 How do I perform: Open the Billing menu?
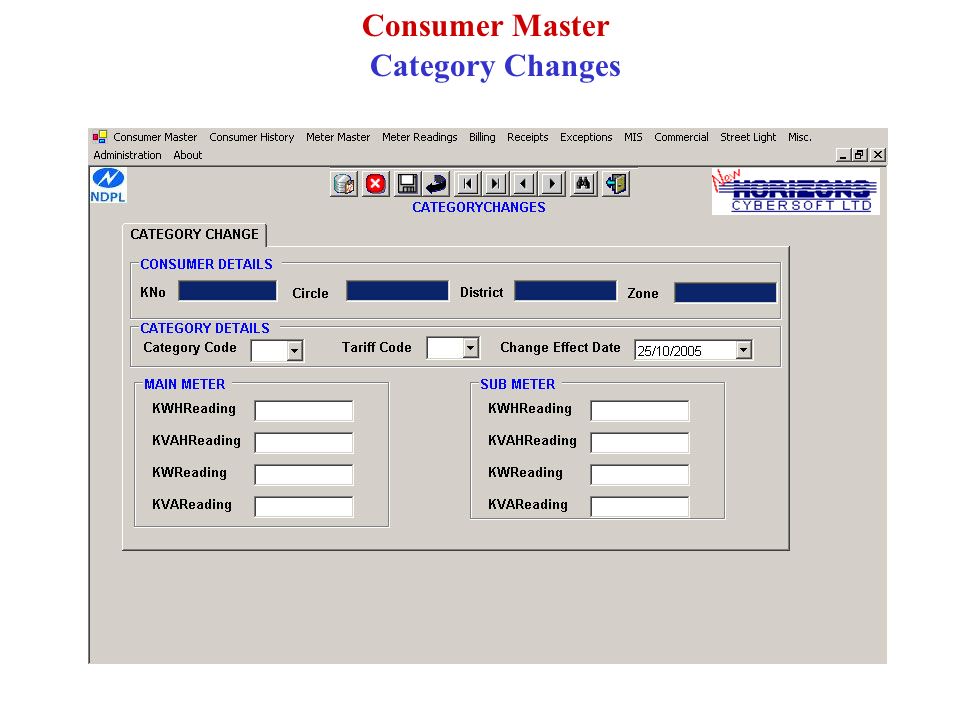point(482,137)
